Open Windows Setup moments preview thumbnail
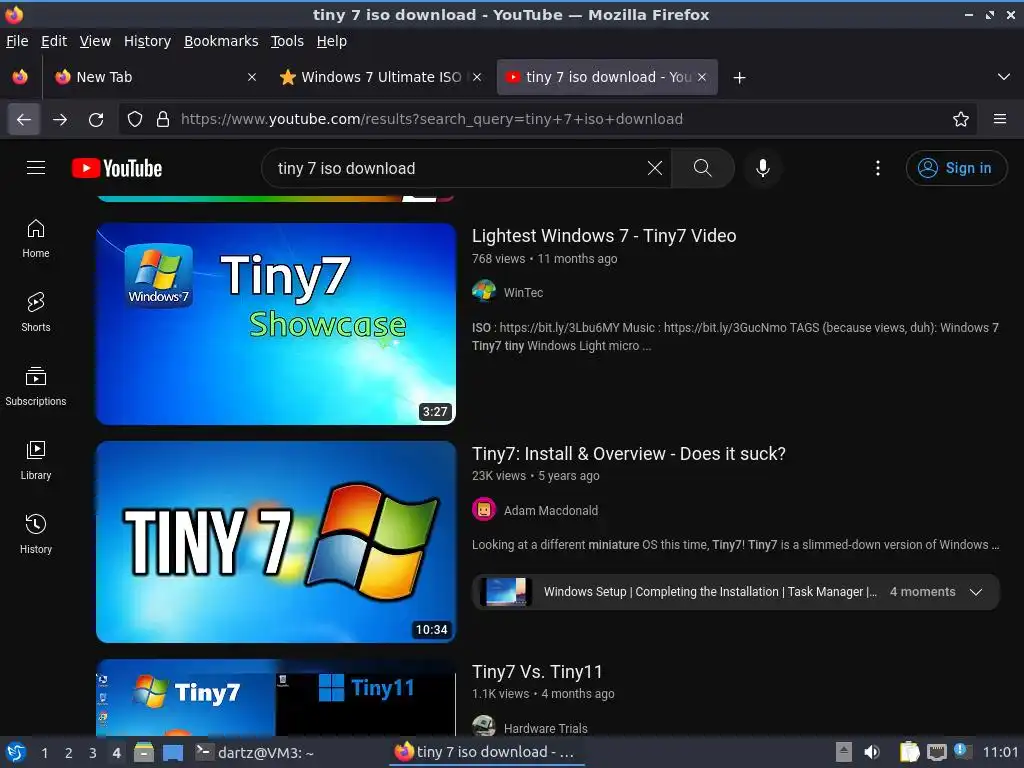Image resolution: width=1024 pixels, height=768 pixels. [506, 592]
